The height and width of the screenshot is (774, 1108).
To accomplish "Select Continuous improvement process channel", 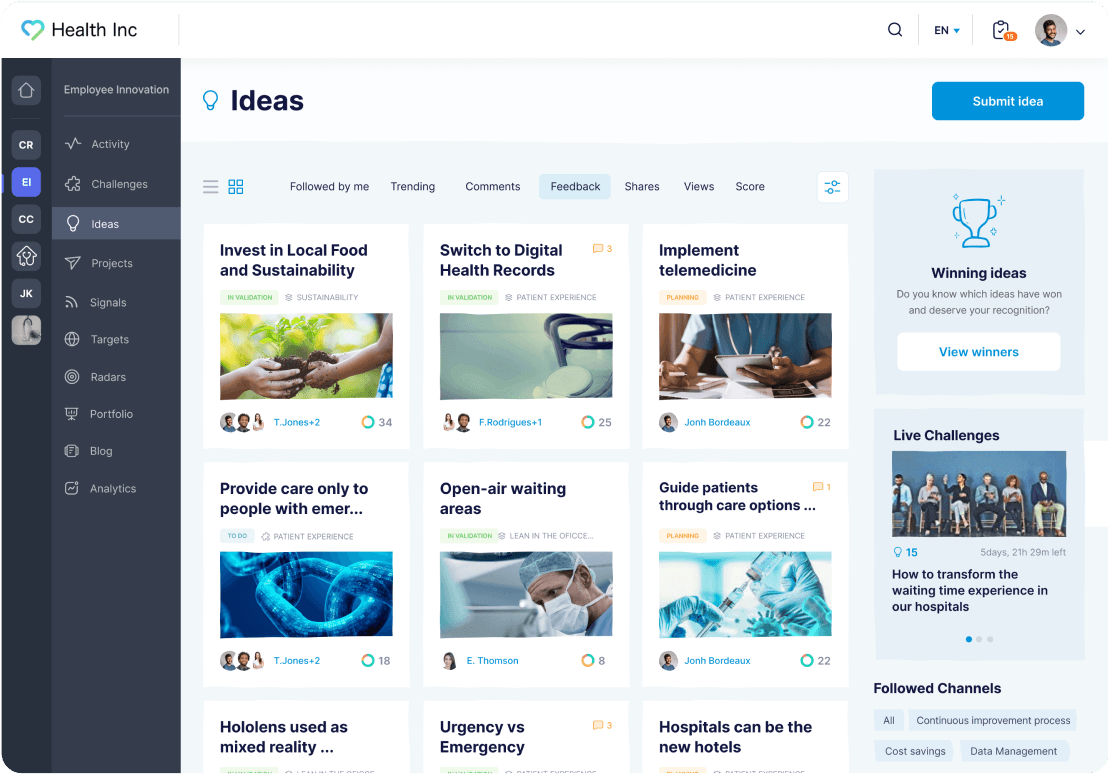I will (993, 720).
